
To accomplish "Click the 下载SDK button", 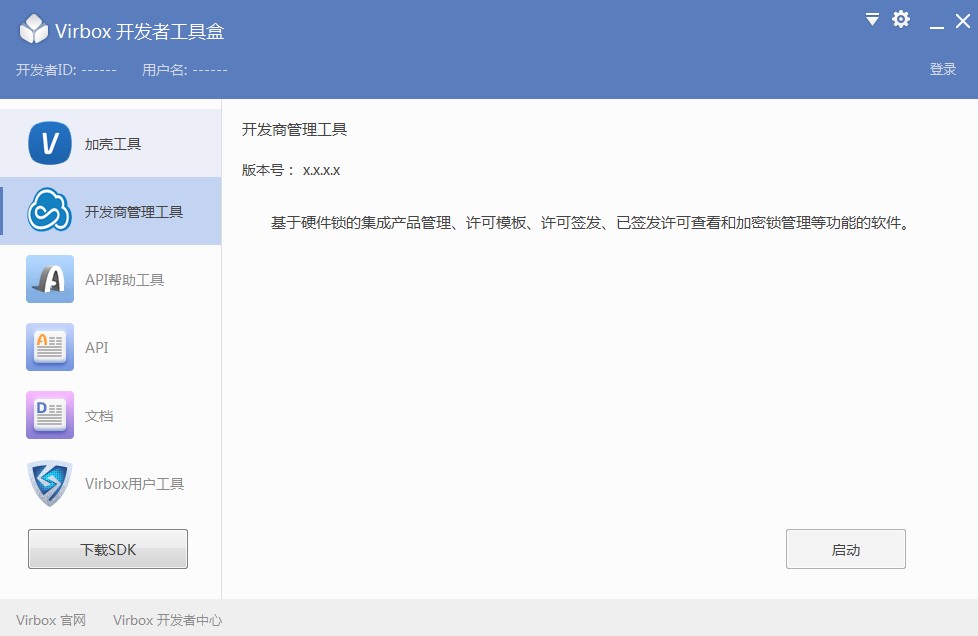I will click(107, 548).
